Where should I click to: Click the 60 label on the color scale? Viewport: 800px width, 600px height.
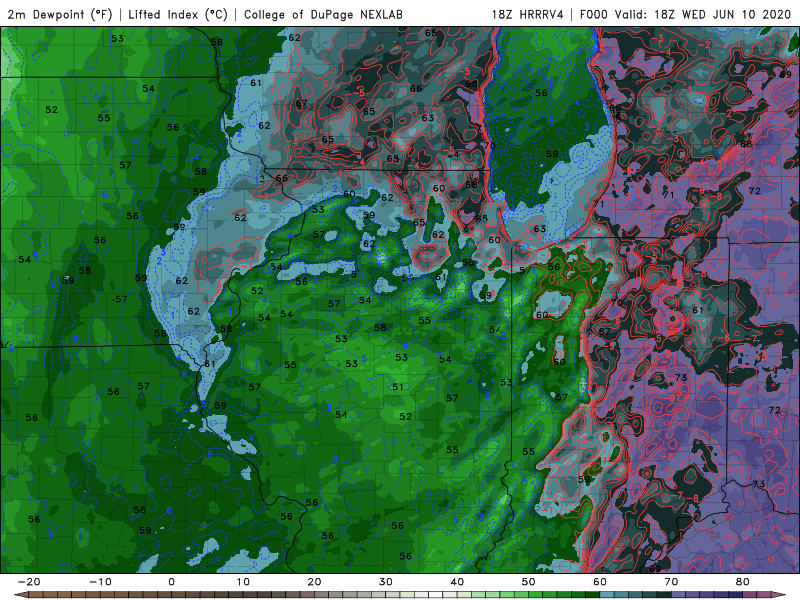click(x=600, y=582)
